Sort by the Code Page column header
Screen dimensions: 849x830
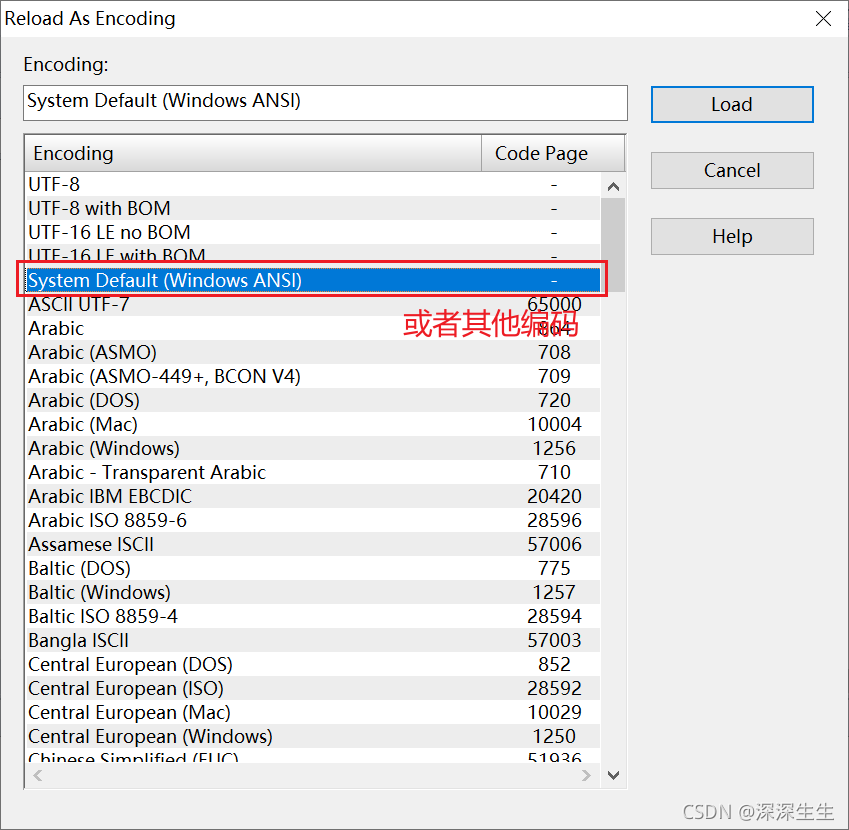click(x=553, y=154)
